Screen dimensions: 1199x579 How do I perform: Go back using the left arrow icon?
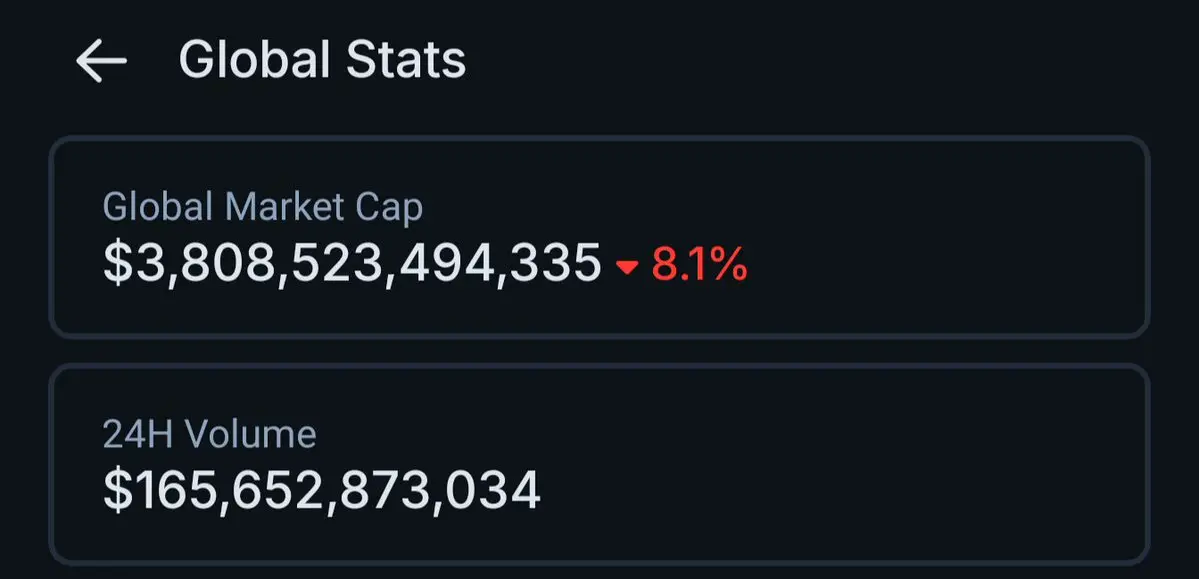click(x=101, y=61)
